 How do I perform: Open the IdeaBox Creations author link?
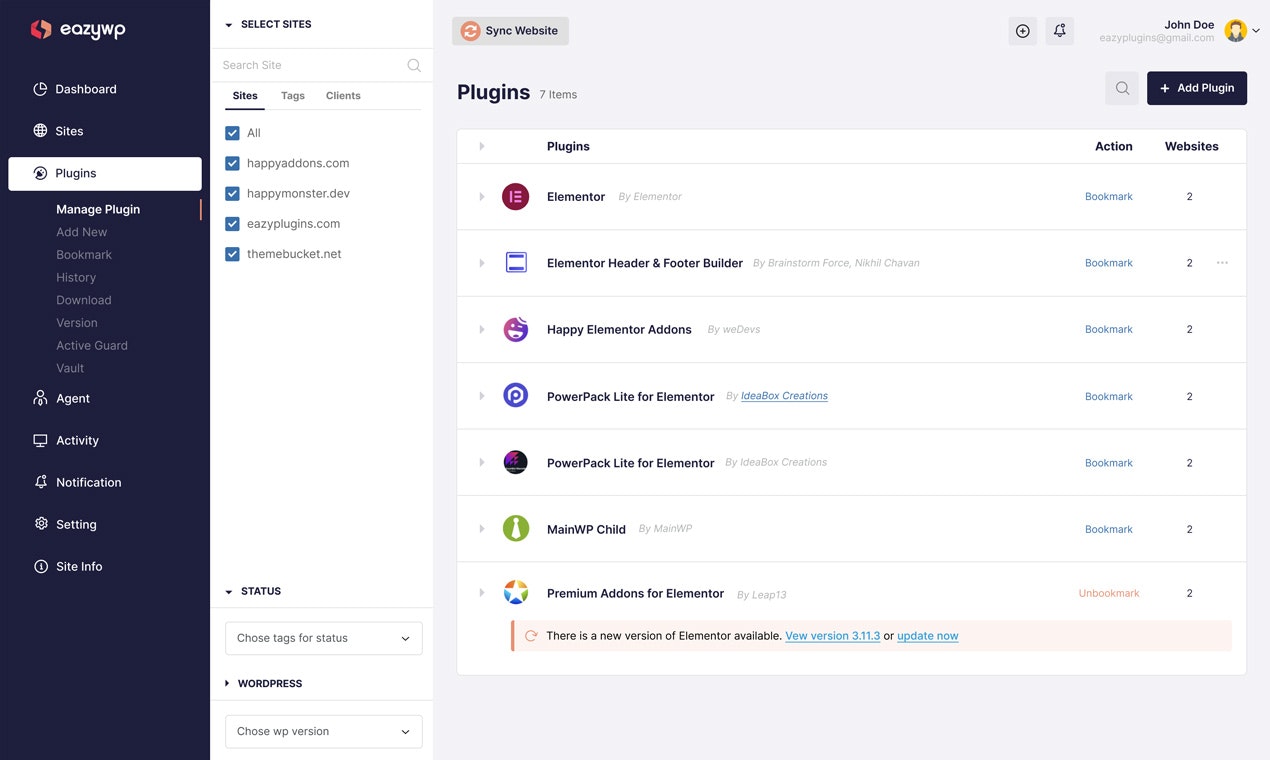click(784, 396)
